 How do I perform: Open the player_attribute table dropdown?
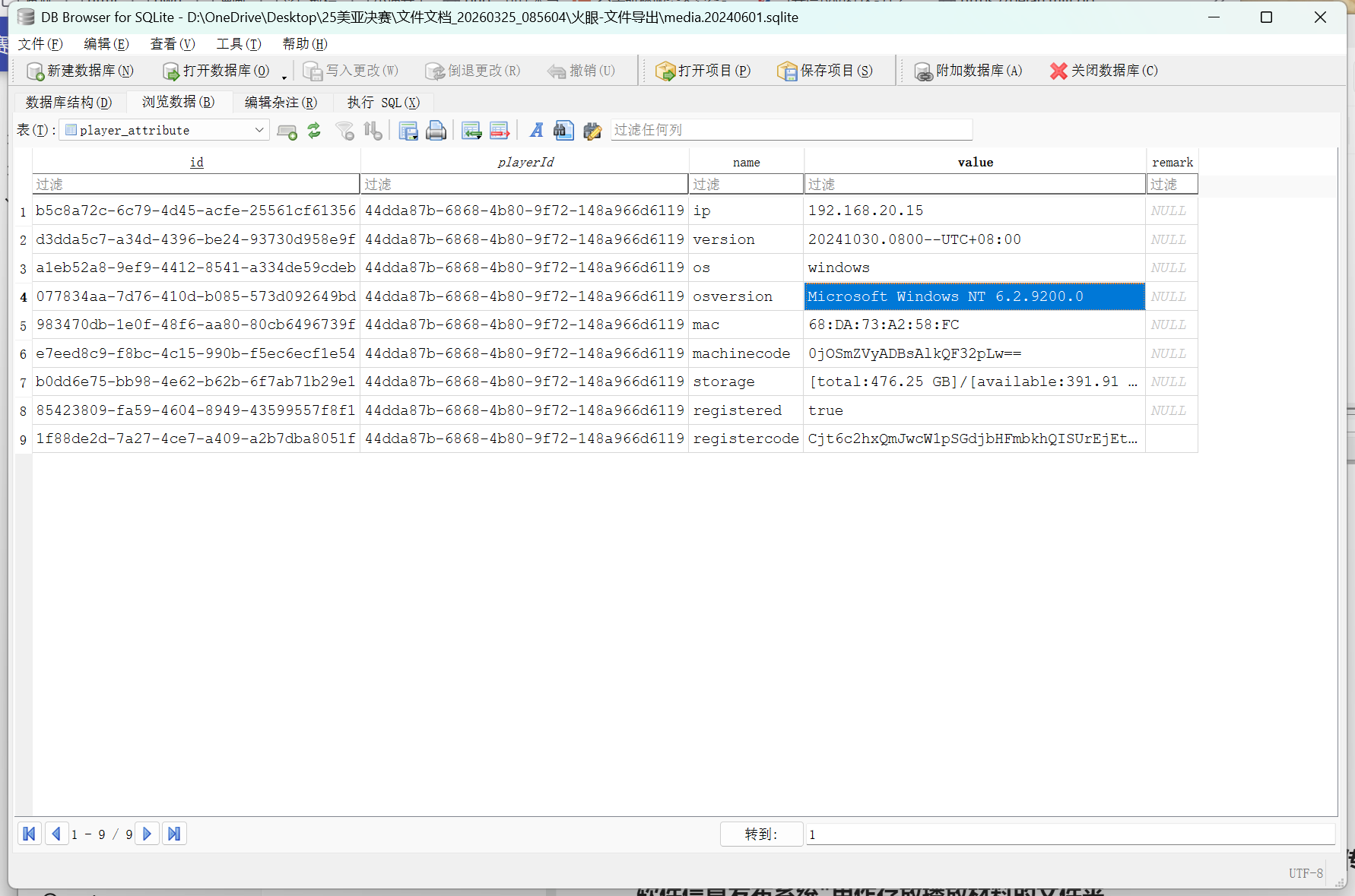[x=164, y=130]
